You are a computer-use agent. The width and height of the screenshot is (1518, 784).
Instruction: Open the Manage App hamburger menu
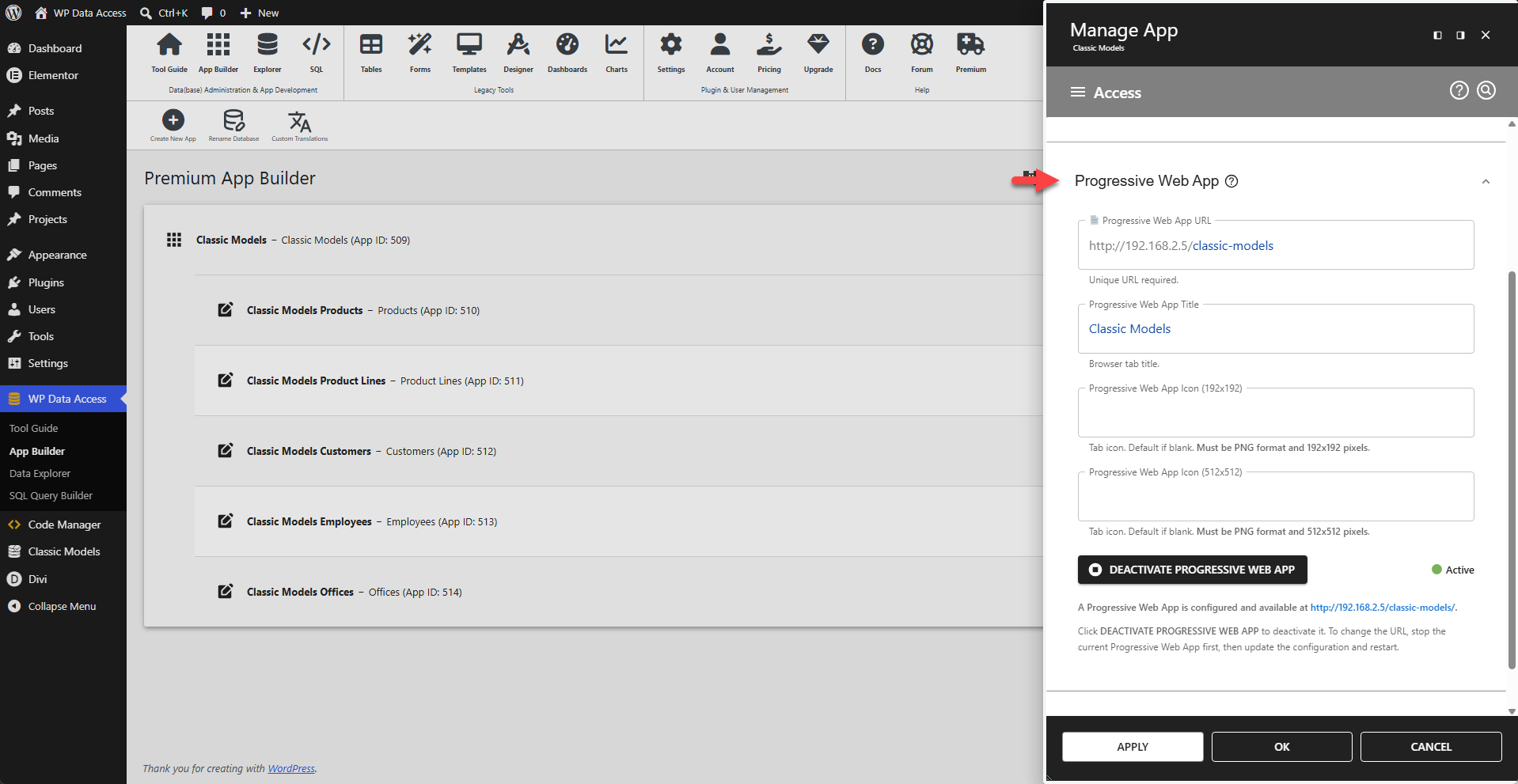pos(1077,93)
